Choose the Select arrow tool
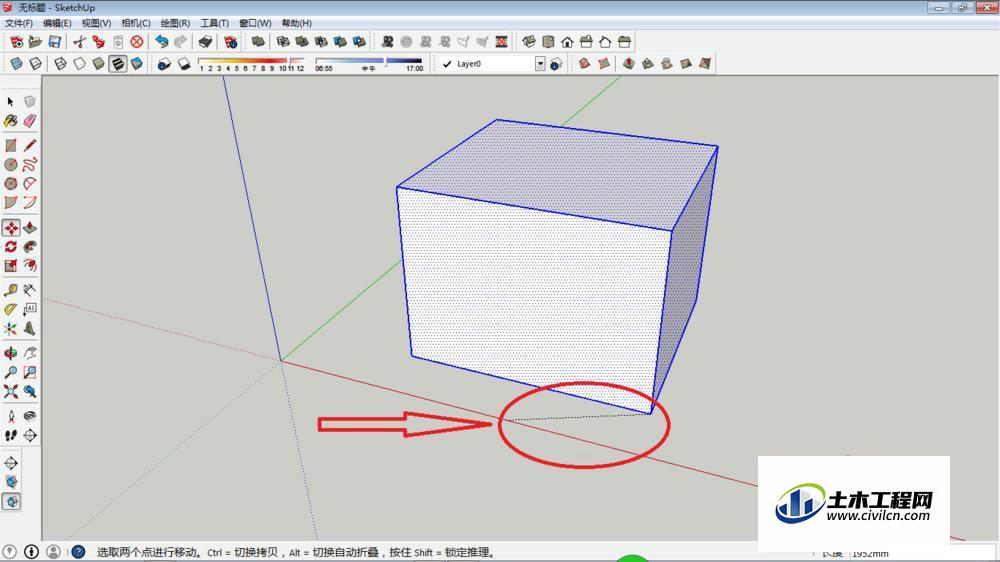Screen dimensions: 1000x562 click(x=10, y=101)
